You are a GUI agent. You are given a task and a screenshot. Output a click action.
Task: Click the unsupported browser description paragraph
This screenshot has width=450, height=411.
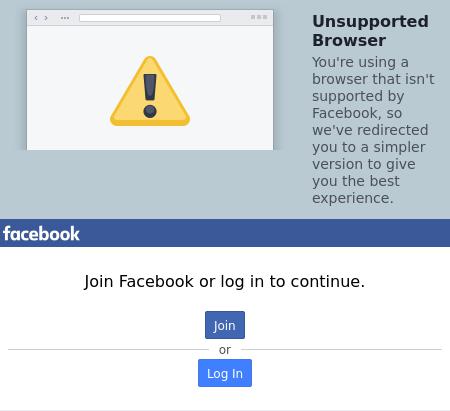pos(373,130)
